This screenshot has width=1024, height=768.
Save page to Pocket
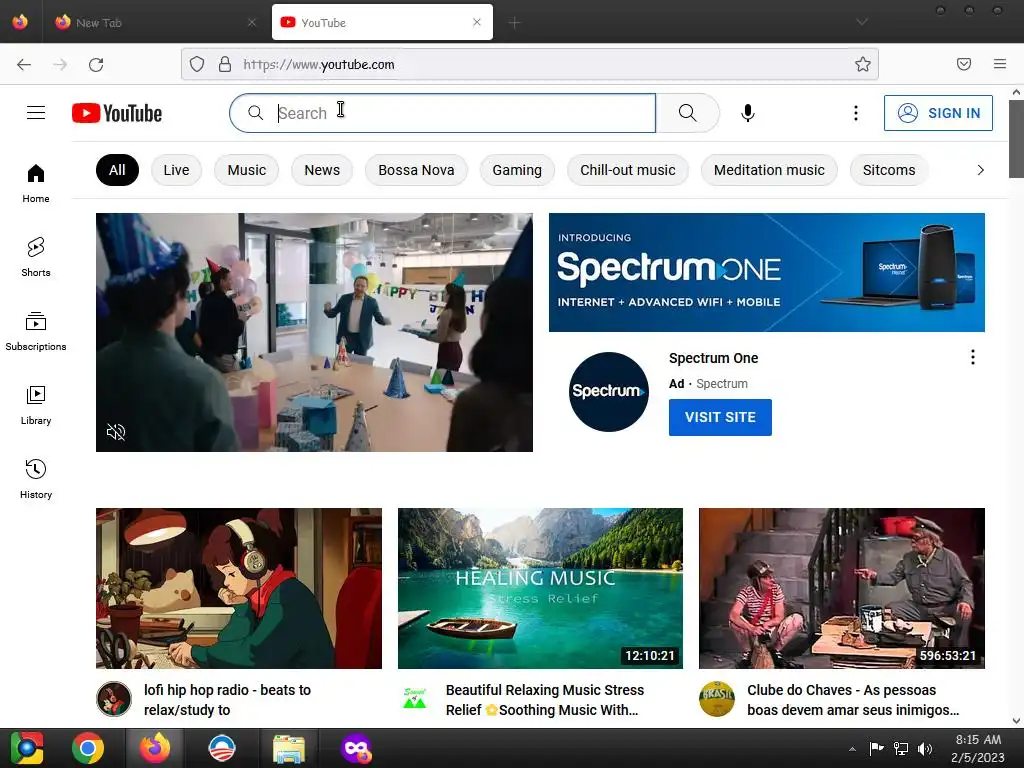tap(964, 64)
